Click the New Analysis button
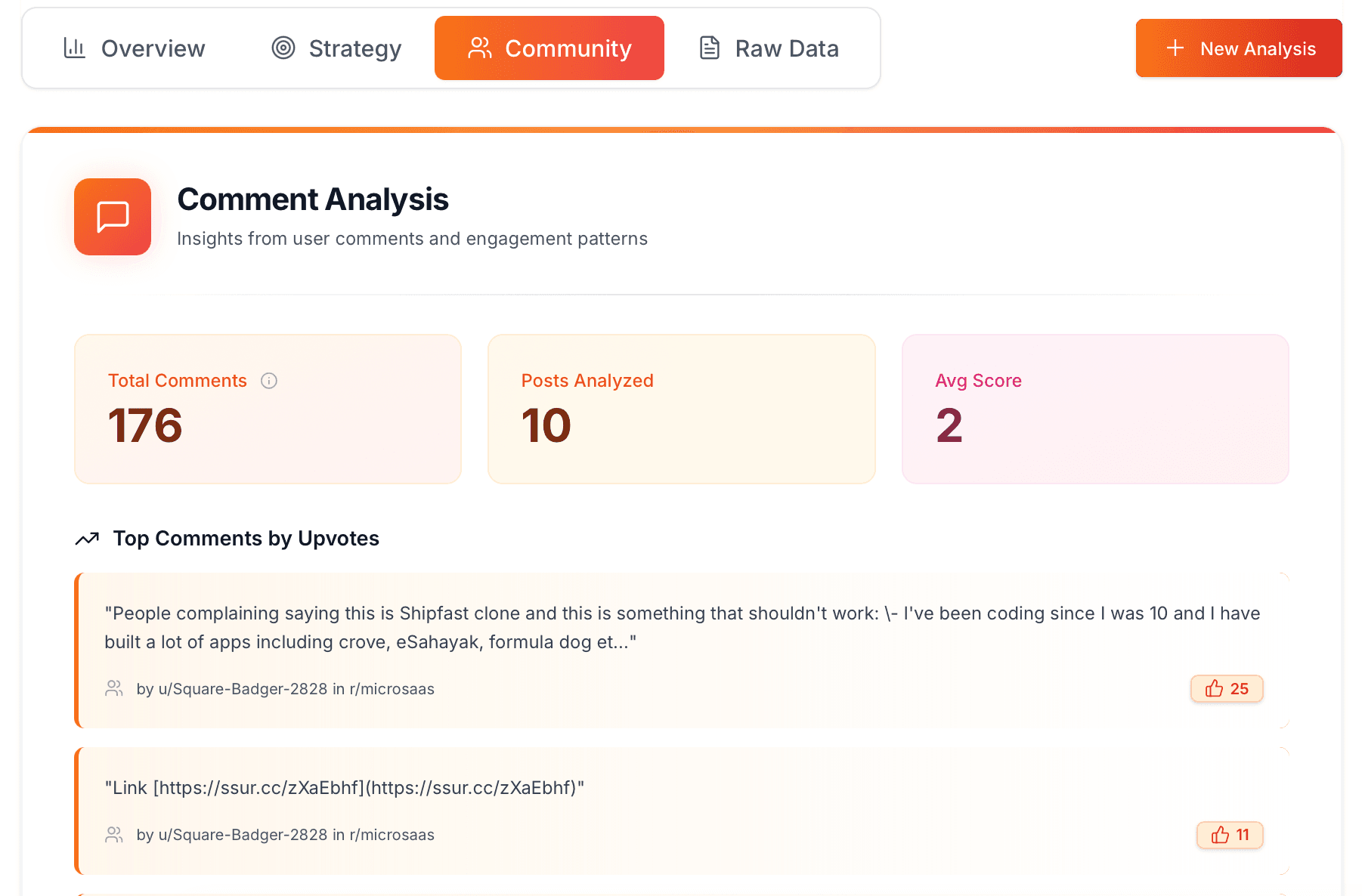This screenshot has height=896, width=1362. pos(1239,48)
